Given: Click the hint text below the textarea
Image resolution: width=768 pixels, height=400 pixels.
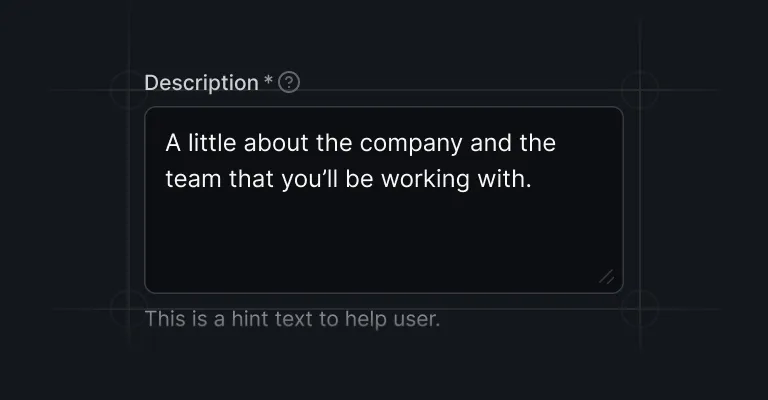Looking at the screenshot, I should click(292, 319).
